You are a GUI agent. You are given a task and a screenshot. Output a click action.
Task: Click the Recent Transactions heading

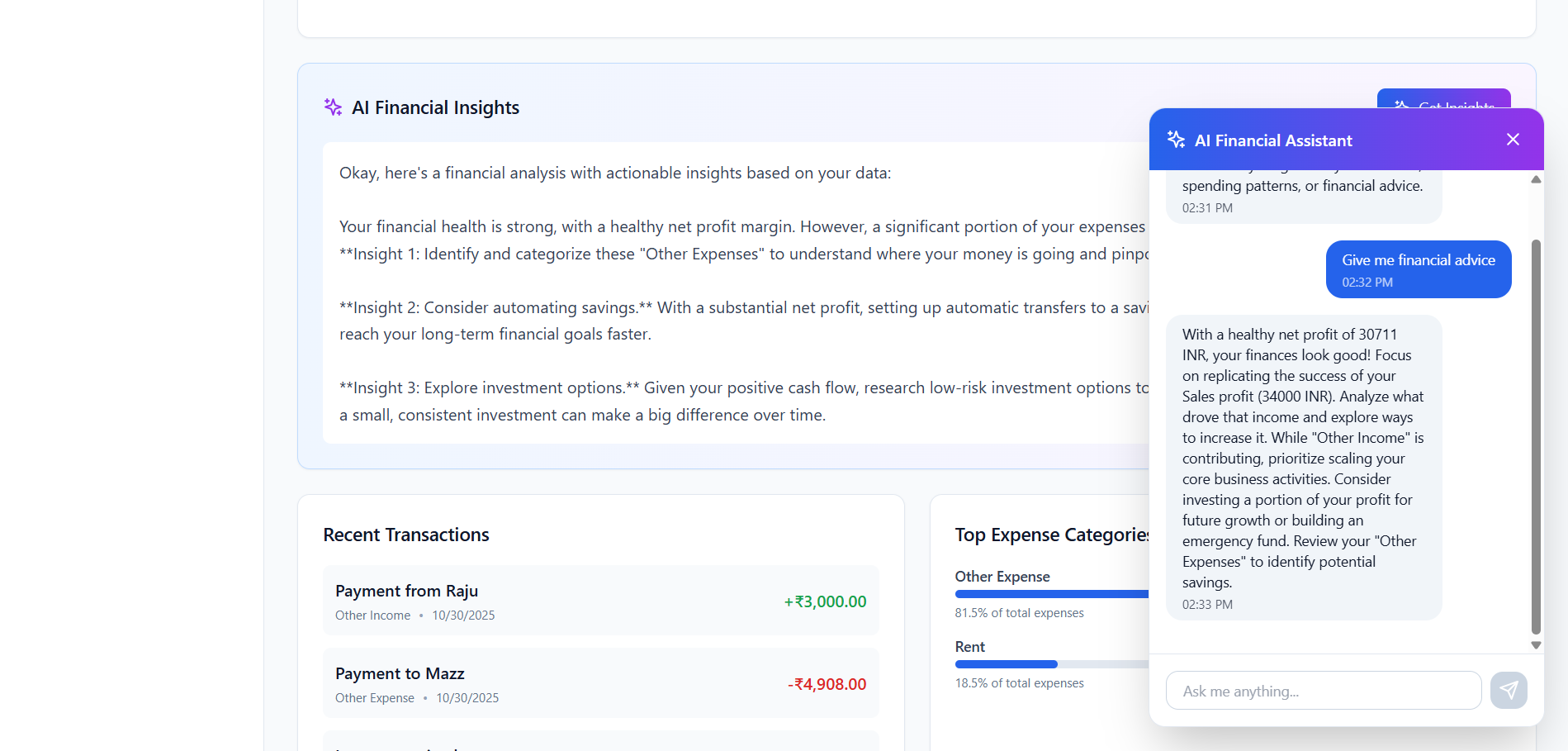pyautogui.click(x=406, y=535)
